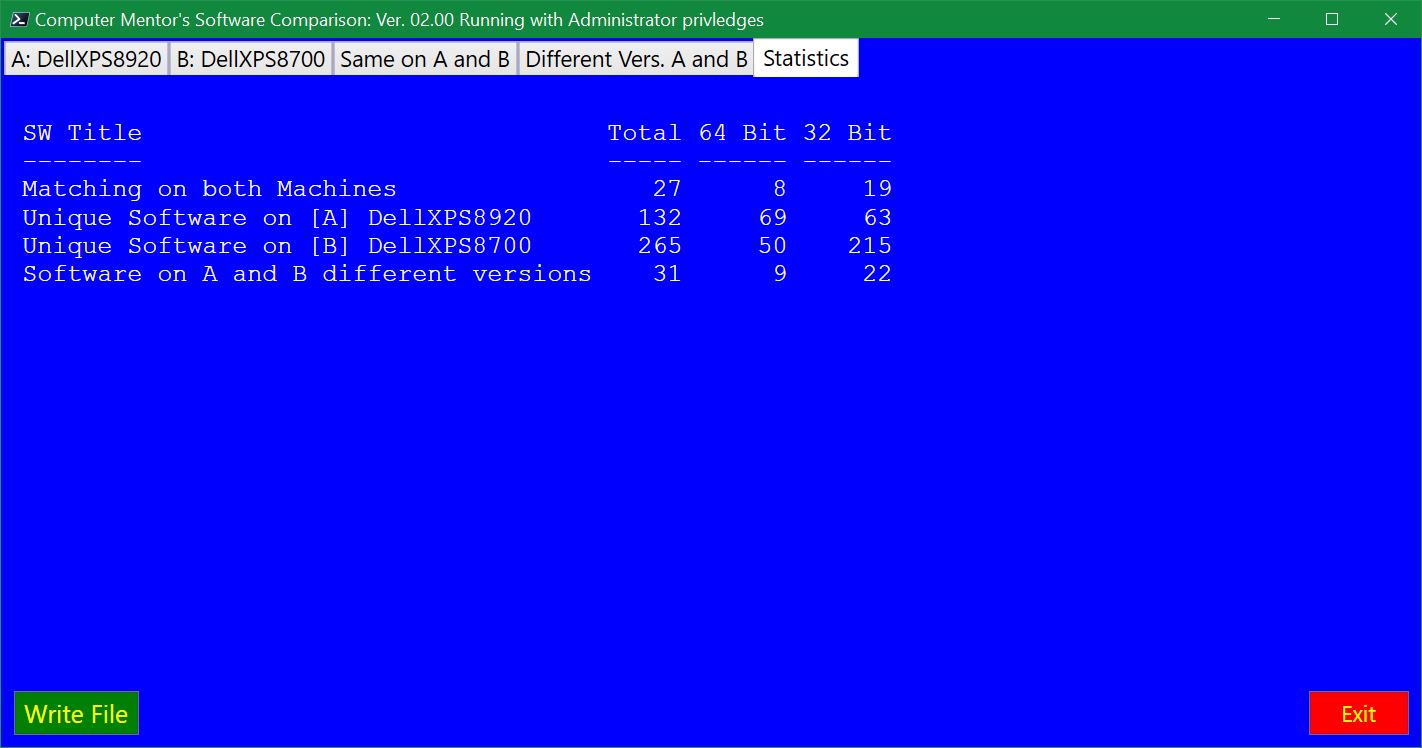Click the red Exit button

(x=1358, y=714)
